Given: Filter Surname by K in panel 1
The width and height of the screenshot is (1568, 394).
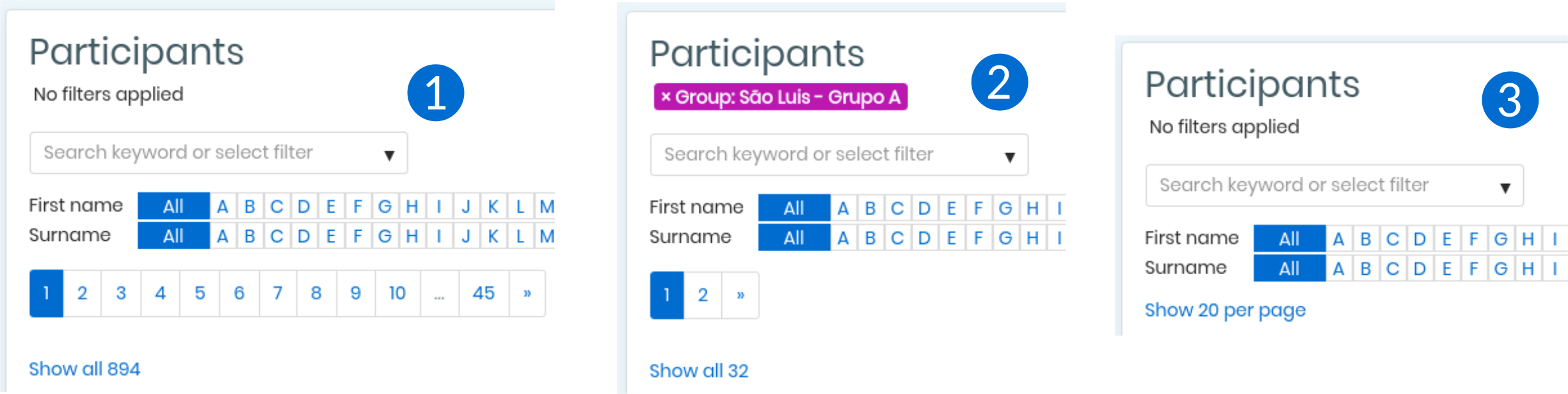Looking at the screenshot, I should tap(493, 236).
